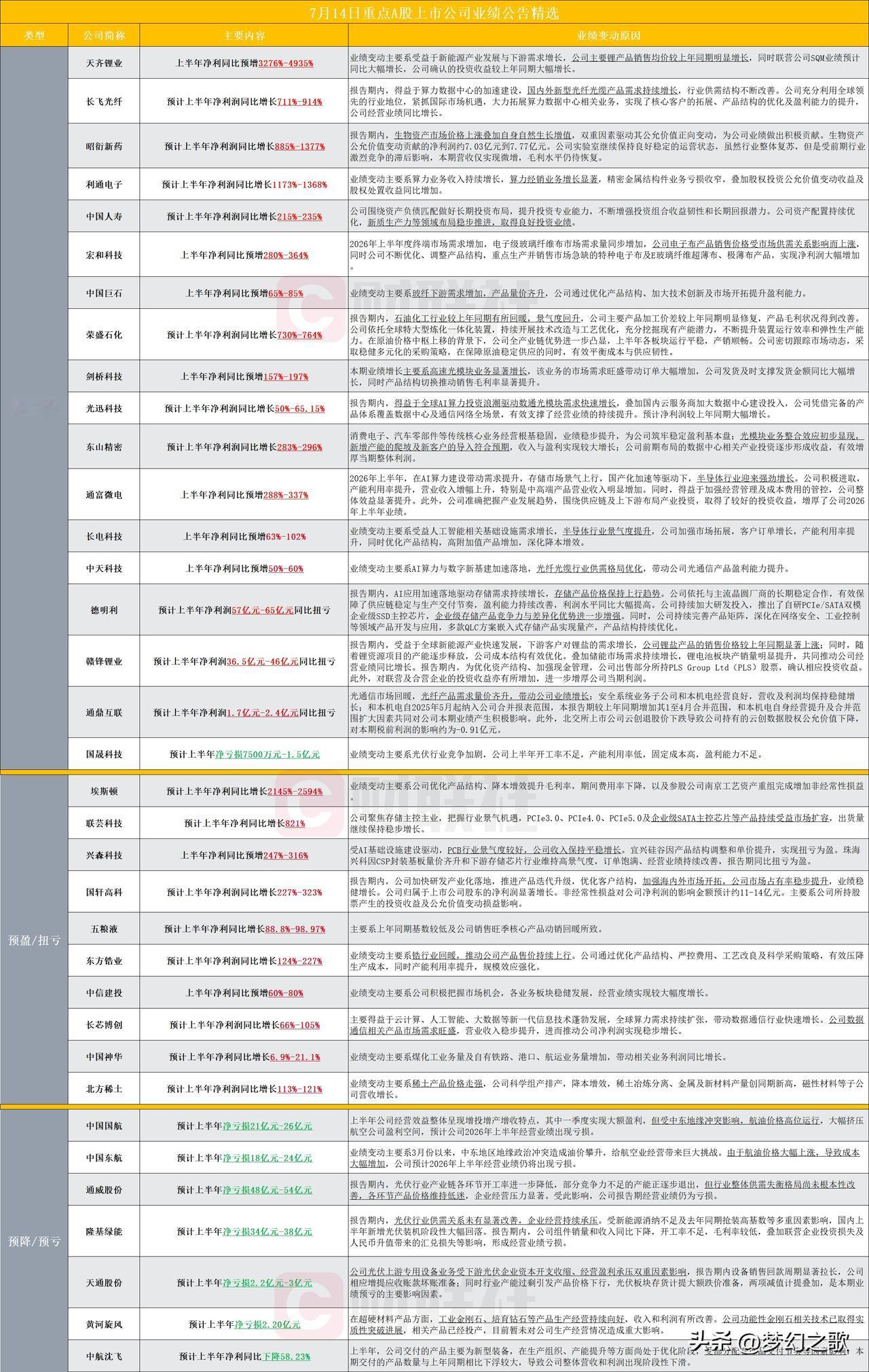Click 中国国航 green 净亏损21亿元-26亿元 text
The image size is (869, 1372).
coord(267,1126)
